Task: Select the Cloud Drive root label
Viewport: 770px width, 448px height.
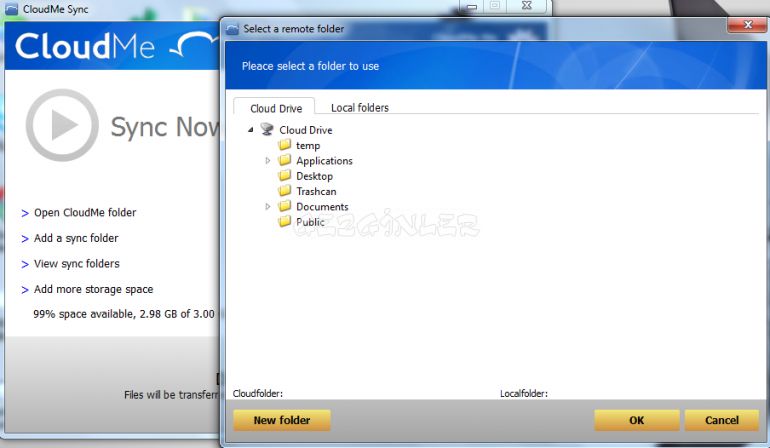Action: (305, 130)
